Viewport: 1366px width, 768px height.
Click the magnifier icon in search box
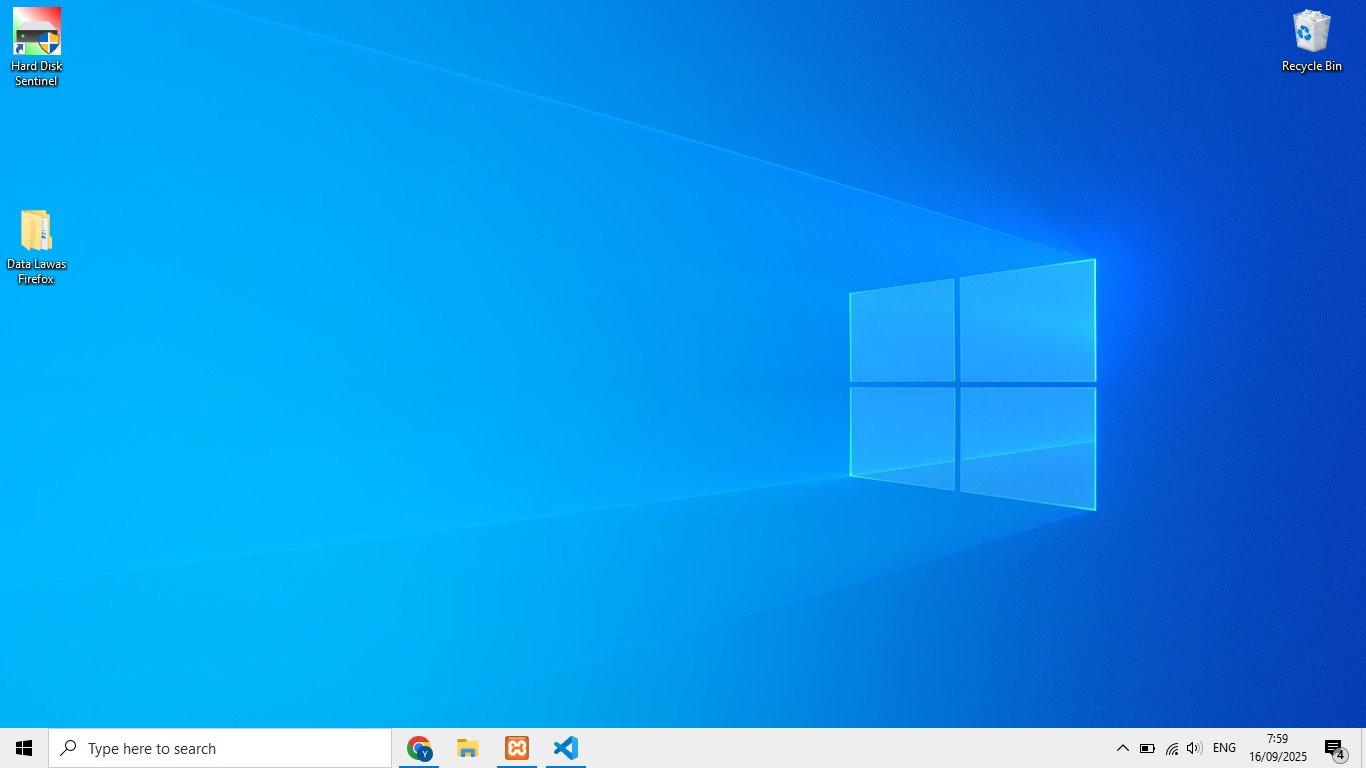point(68,748)
